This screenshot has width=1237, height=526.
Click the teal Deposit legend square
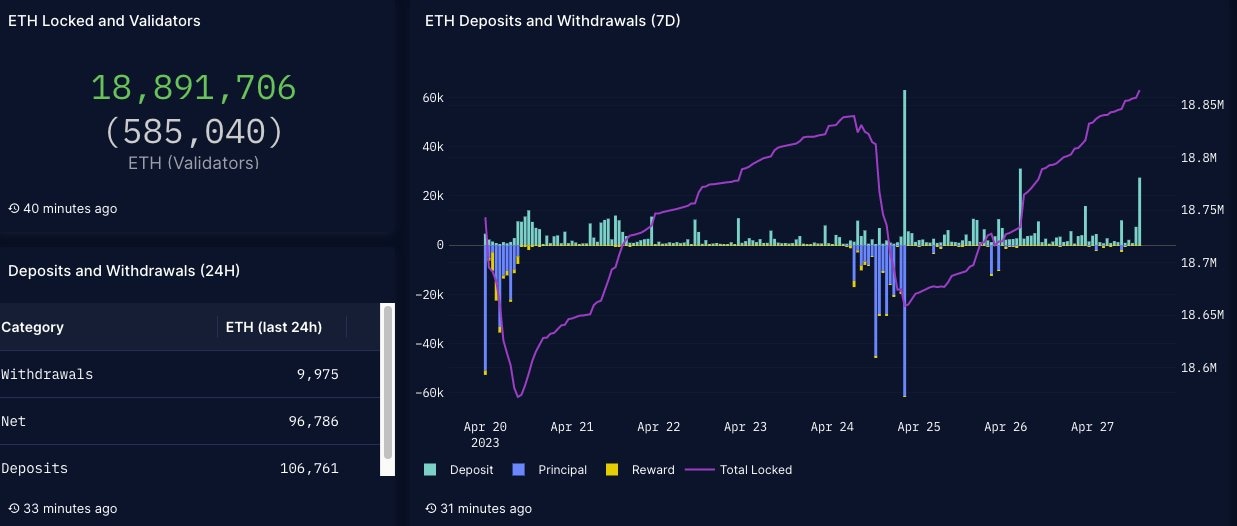point(430,470)
